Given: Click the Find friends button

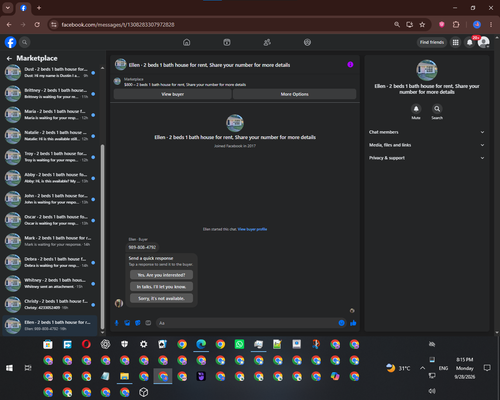Looking at the screenshot, I should point(432,42).
